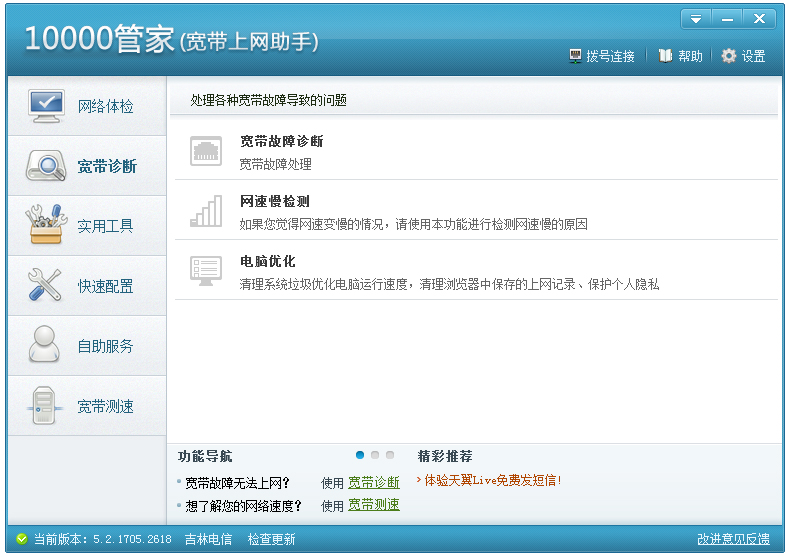Click the 宽带测速 server icon

(46, 406)
